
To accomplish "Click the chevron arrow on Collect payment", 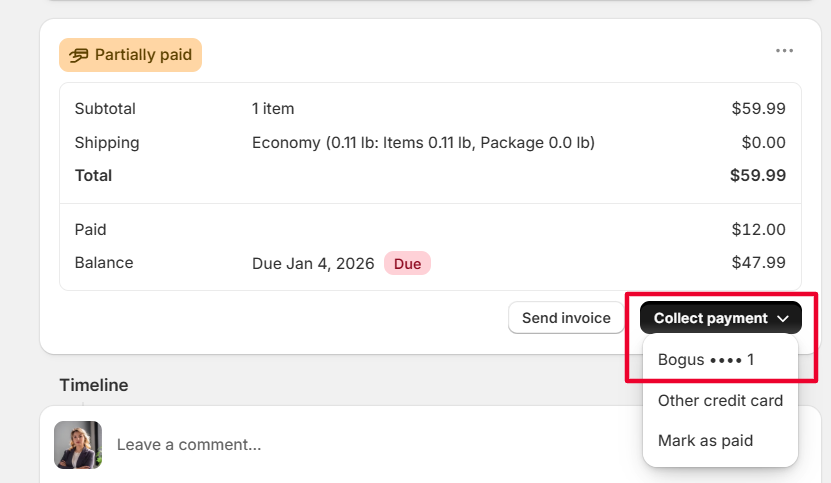I will click(783, 319).
